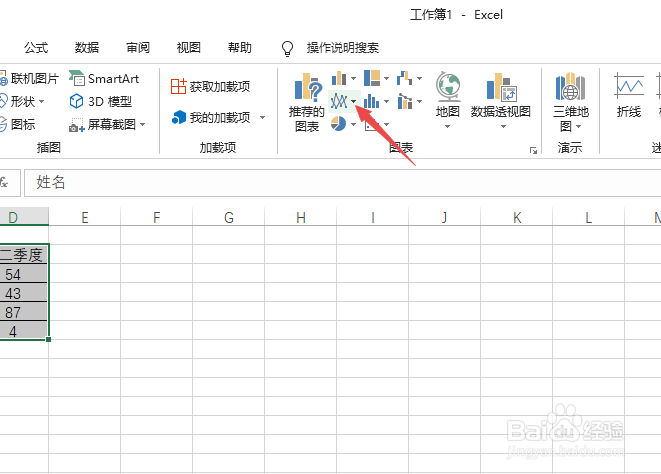The width and height of the screenshot is (661, 474).
Task: Switch to the Review (审阅) tab
Action: [138, 48]
